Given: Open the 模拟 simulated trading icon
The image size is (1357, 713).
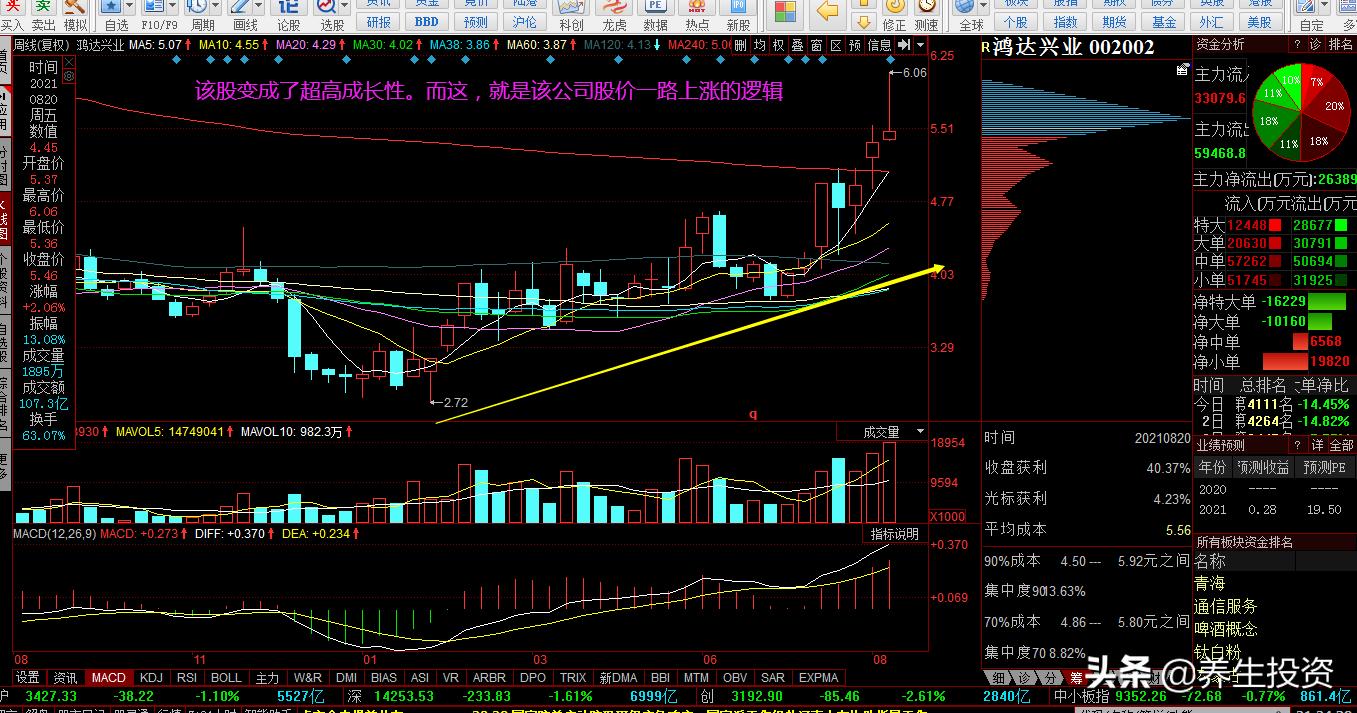Looking at the screenshot, I should 76,8.
